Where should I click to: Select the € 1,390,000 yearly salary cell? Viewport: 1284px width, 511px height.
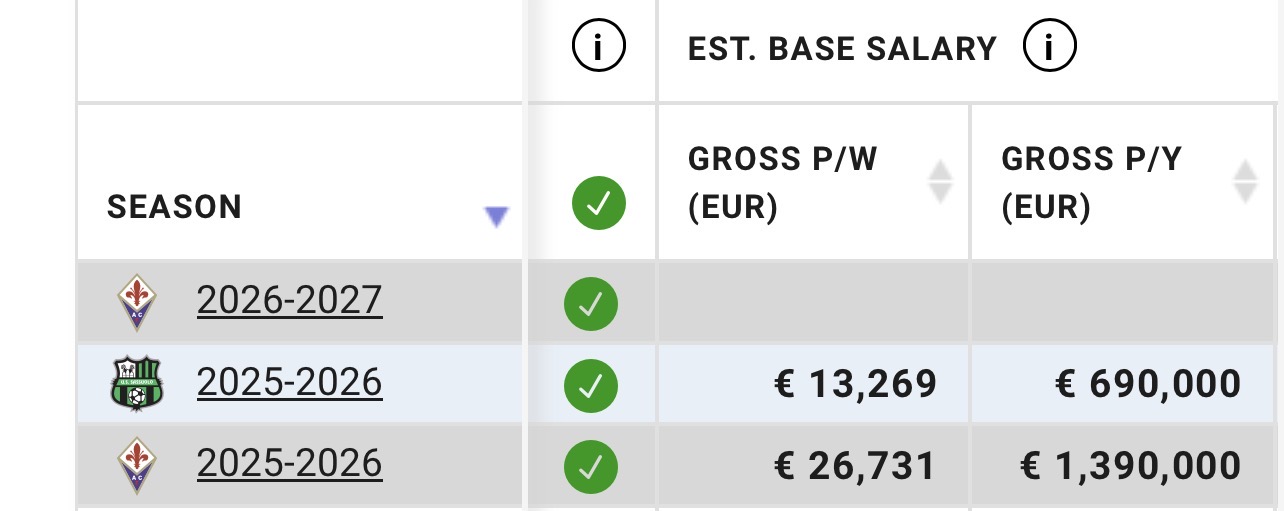coord(1130,465)
